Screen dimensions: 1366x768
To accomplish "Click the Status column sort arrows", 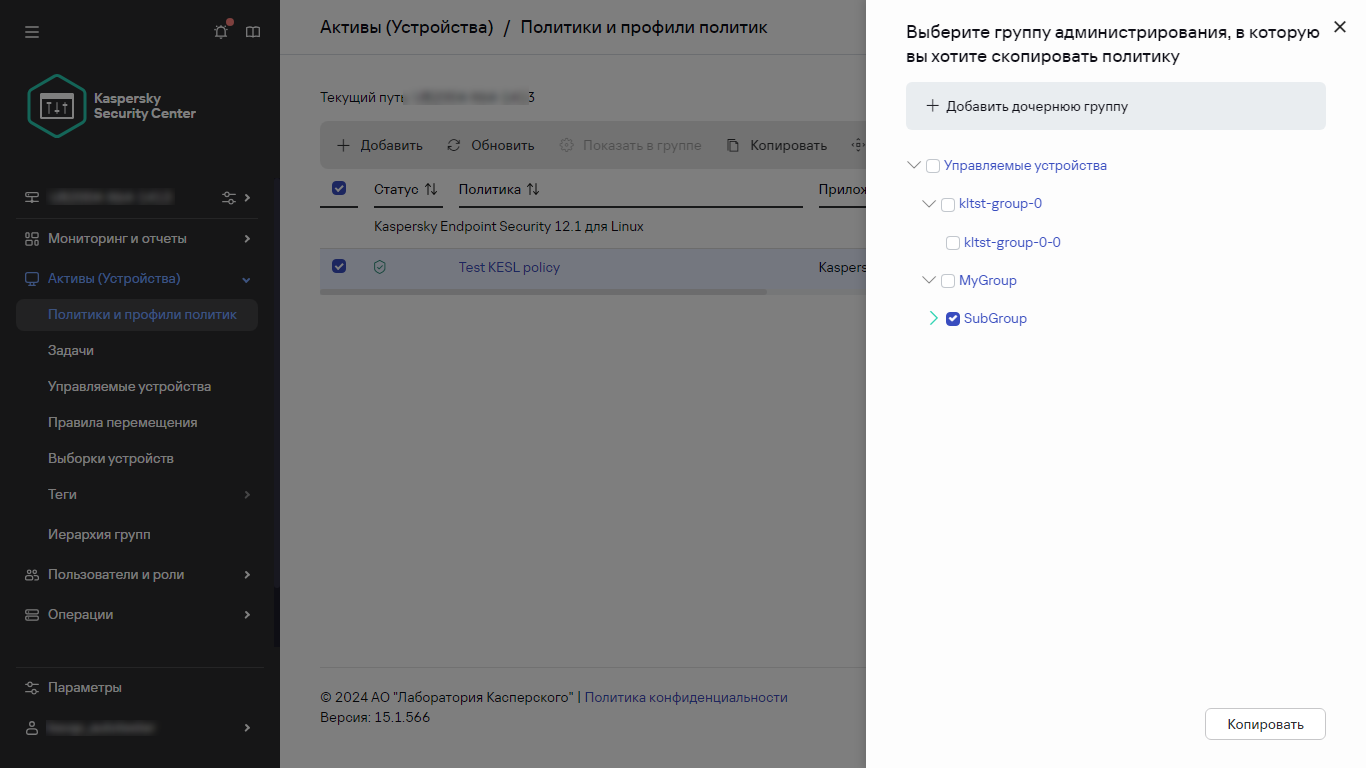I will click(x=431, y=189).
